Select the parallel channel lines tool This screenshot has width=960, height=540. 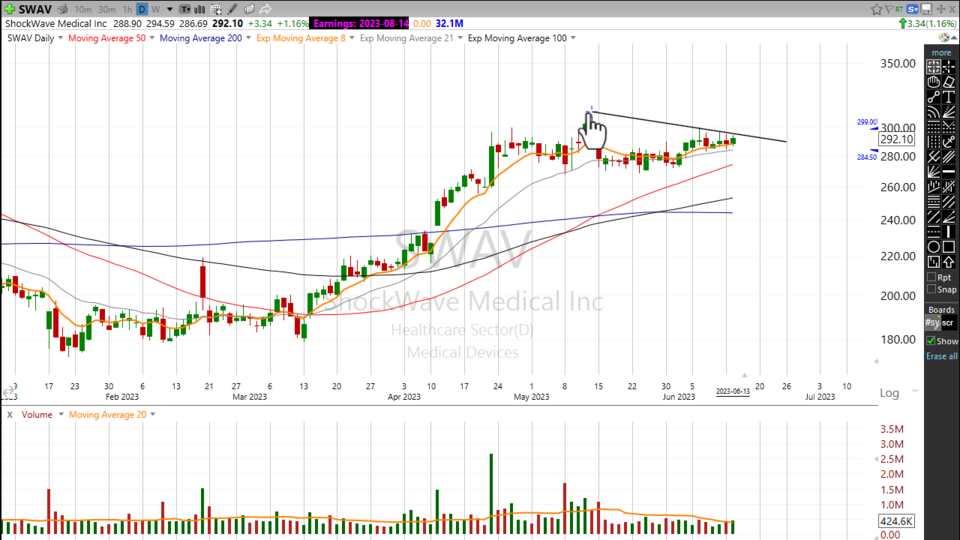pos(948,157)
